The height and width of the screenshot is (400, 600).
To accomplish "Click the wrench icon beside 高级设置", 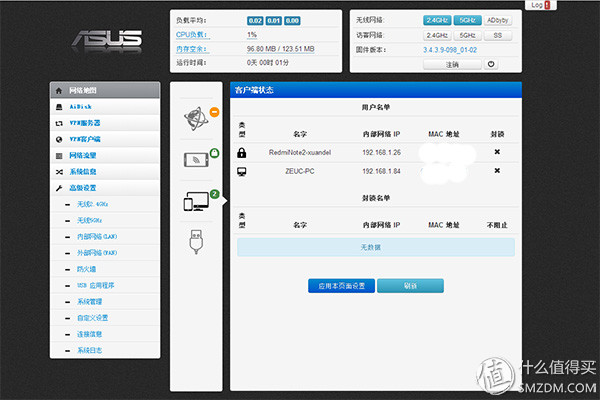I will (59, 188).
